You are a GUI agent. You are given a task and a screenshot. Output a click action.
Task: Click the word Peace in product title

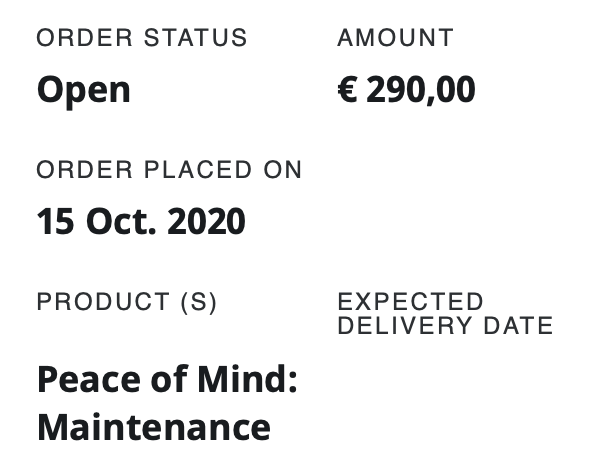(x=89, y=379)
